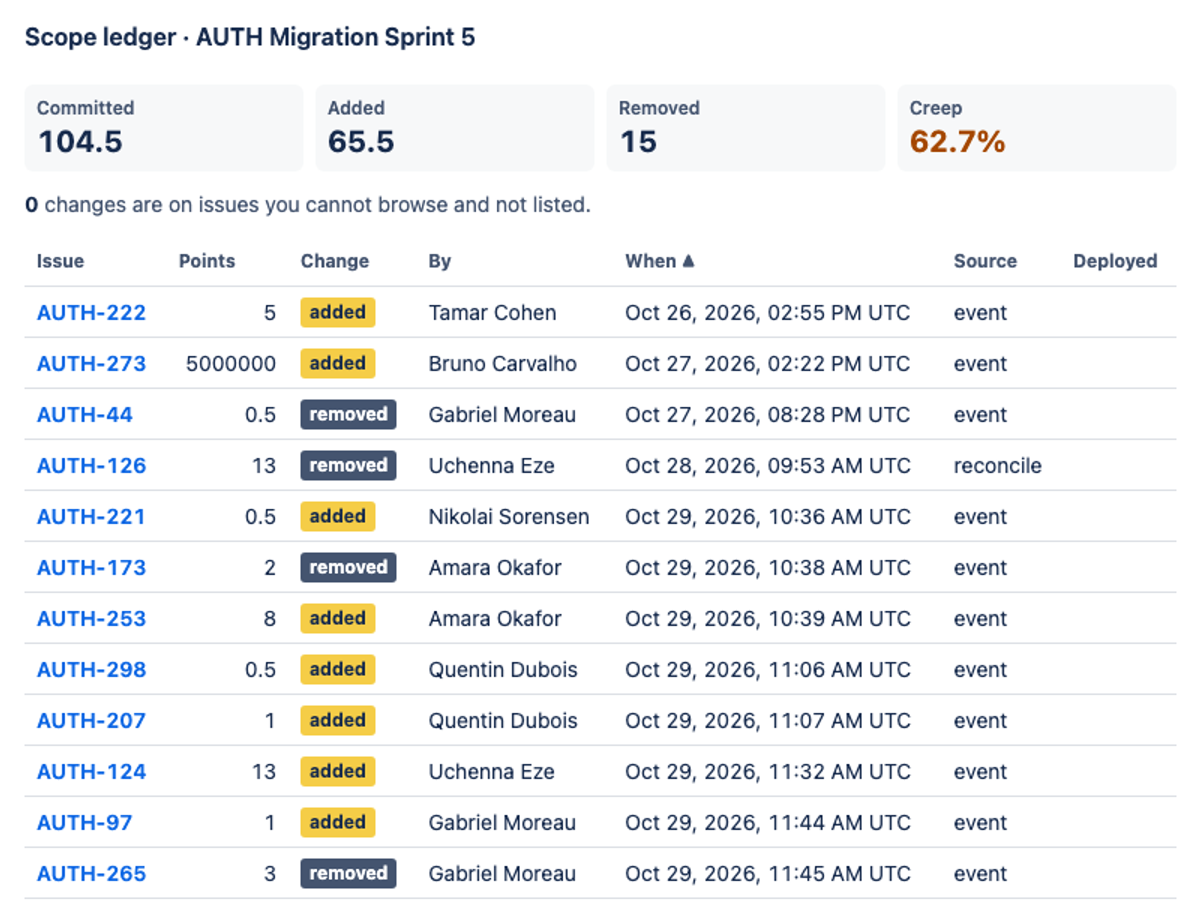
Task: Click the Scope ledger AUTH Migration Sprint 5 title
Action: (250, 38)
